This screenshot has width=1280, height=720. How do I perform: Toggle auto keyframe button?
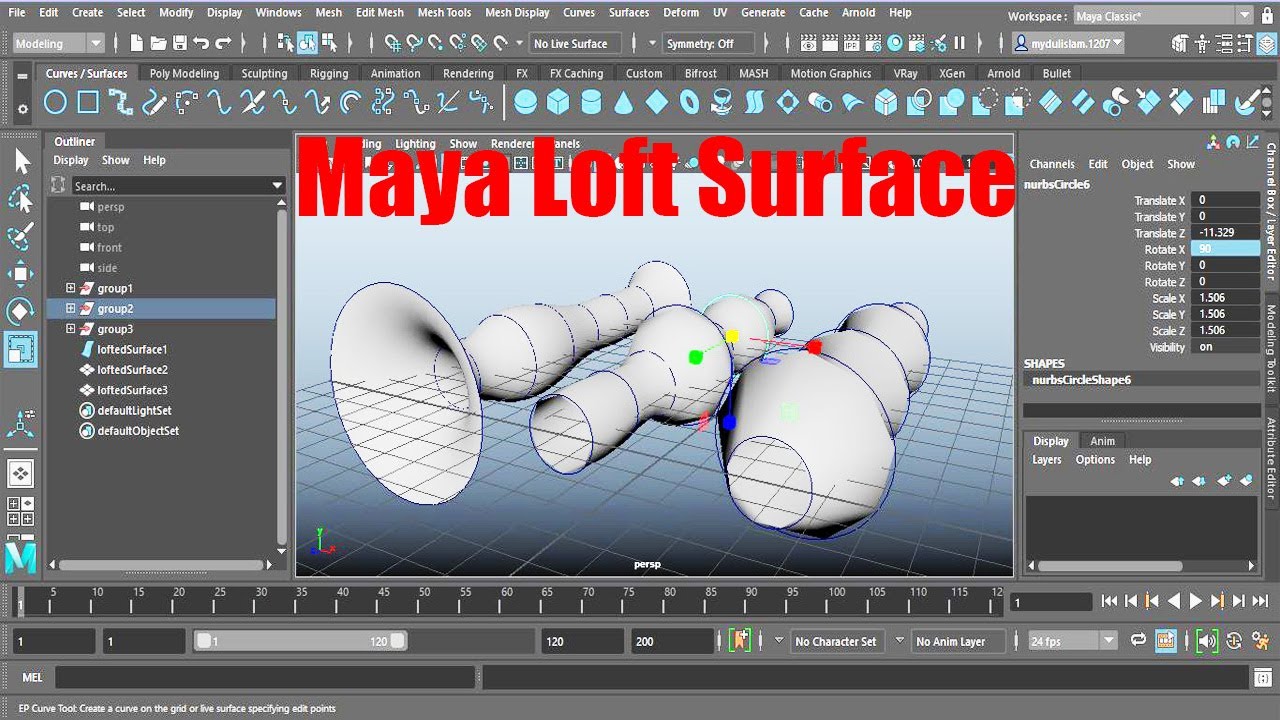(1234, 641)
